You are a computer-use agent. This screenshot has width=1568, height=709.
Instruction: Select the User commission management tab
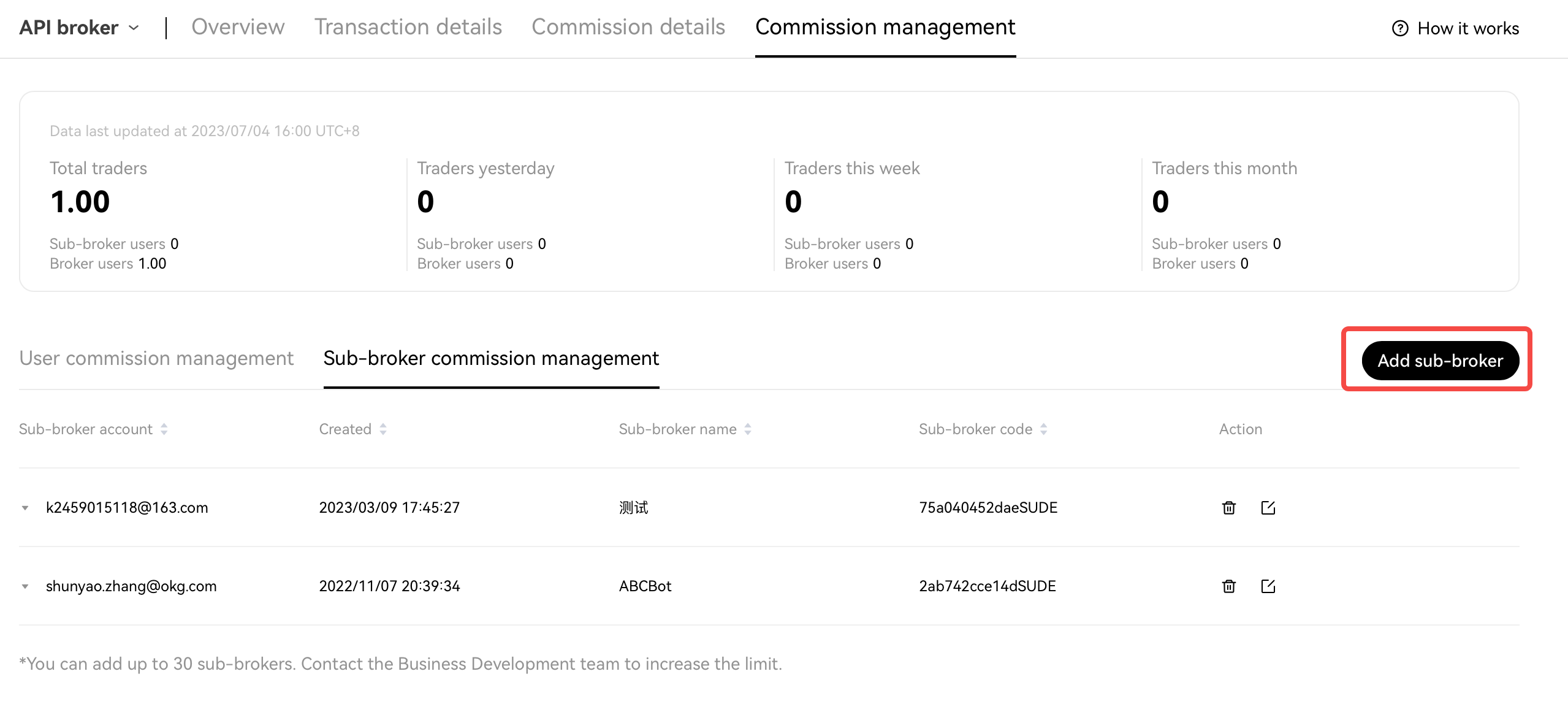point(156,358)
